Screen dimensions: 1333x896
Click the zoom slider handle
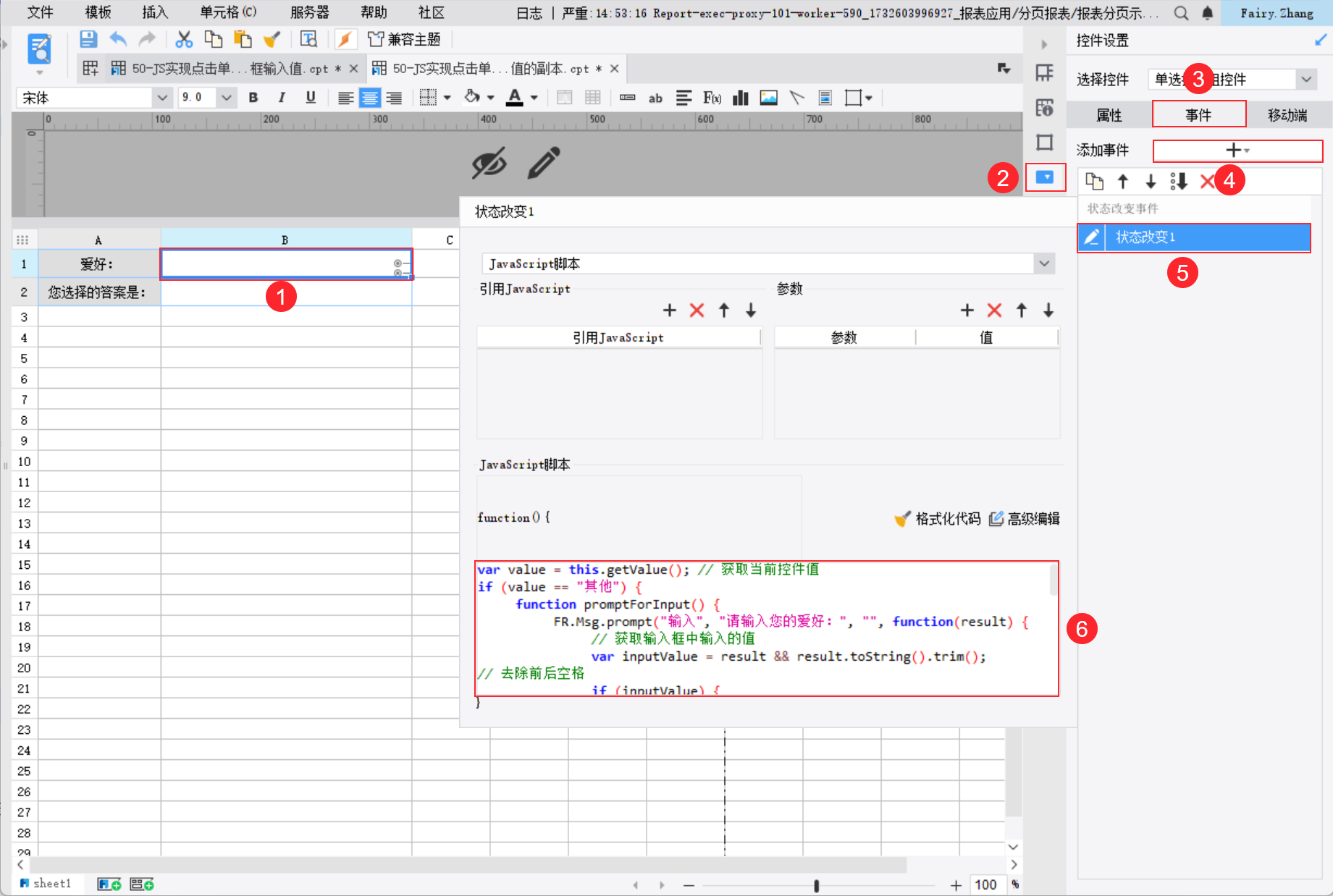(x=816, y=885)
